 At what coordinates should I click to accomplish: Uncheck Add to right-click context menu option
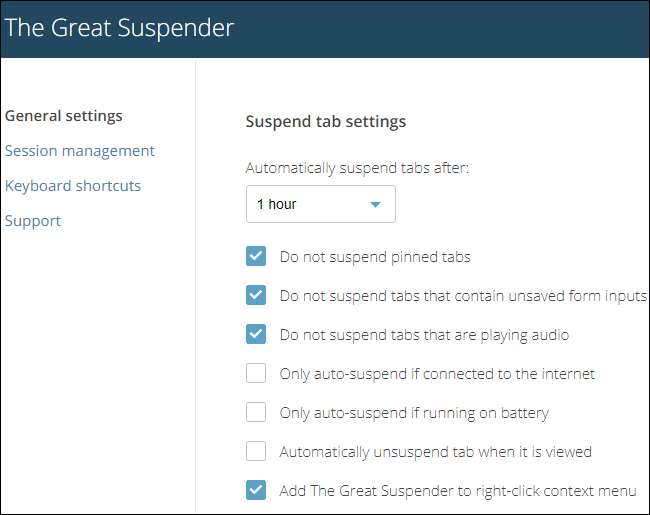click(256, 490)
